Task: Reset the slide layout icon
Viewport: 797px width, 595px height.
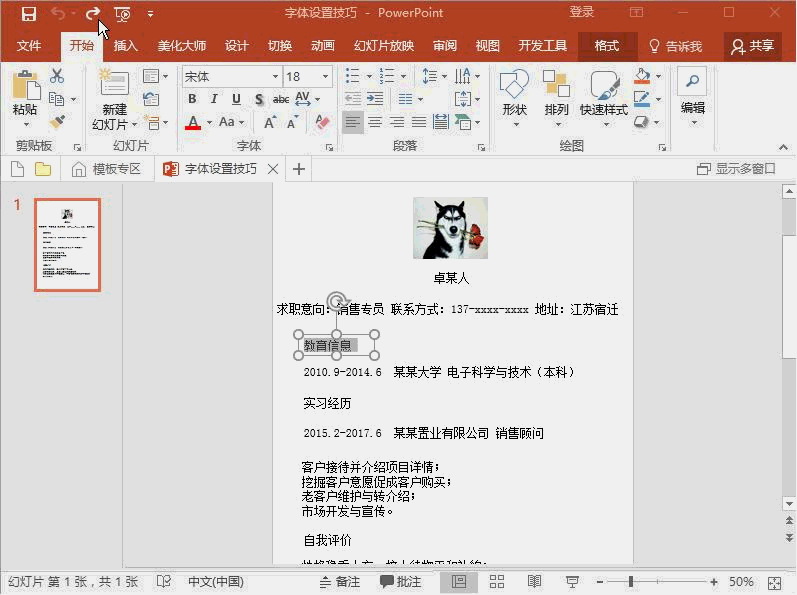Action: (x=151, y=99)
